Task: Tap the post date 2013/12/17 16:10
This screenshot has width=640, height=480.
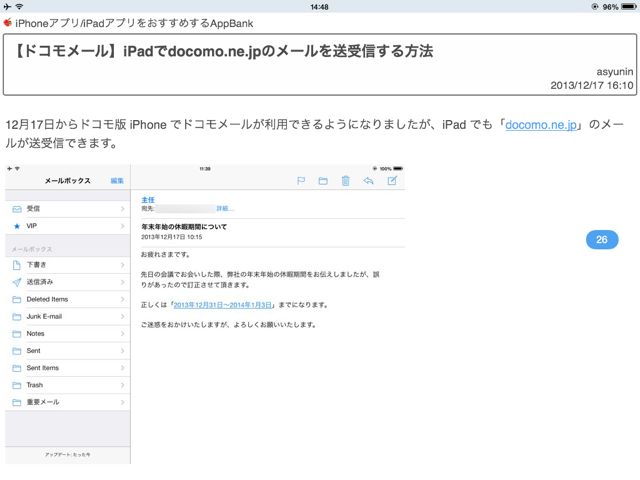Action: (592, 85)
